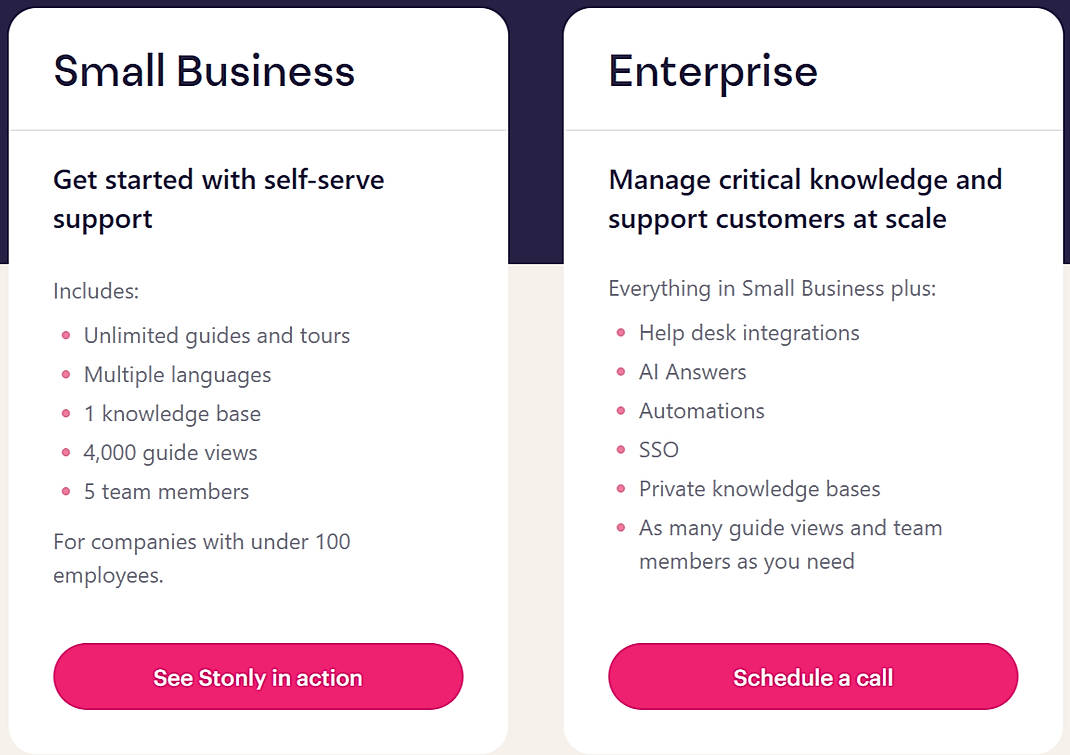The height and width of the screenshot is (755, 1070).
Task: Click the Unlimited guides and tours feature
Action: tap(216, 336)
